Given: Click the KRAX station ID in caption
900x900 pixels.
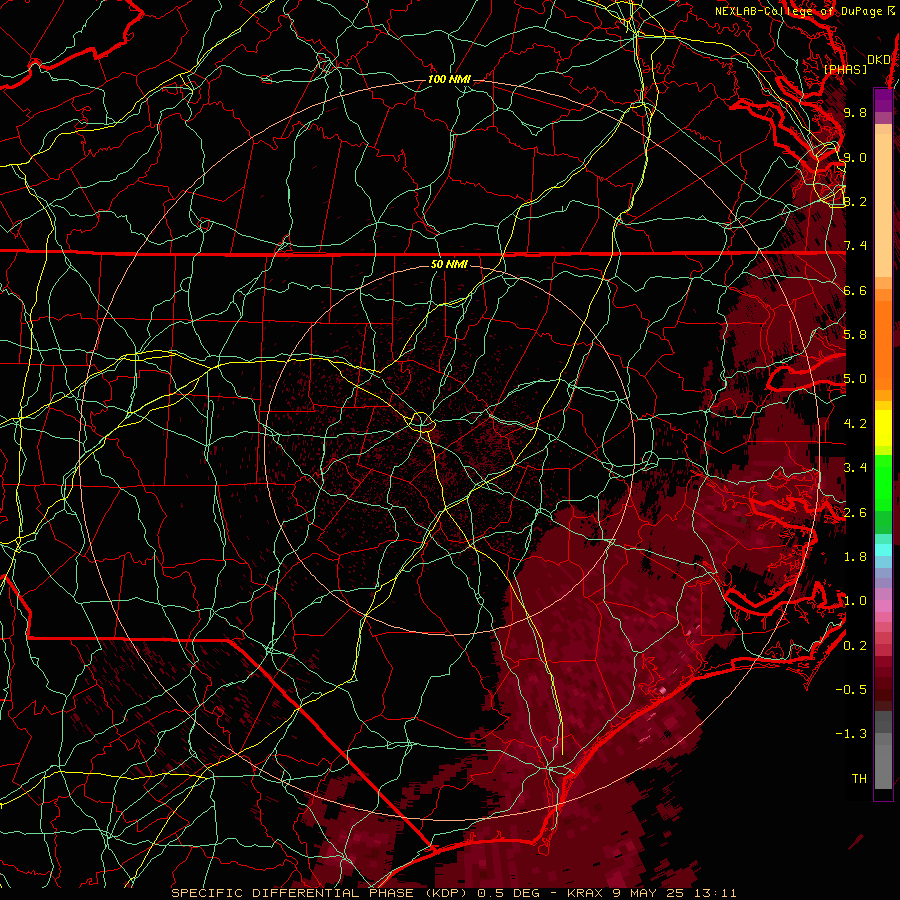Looking at the screenshot, I should 586,893.
